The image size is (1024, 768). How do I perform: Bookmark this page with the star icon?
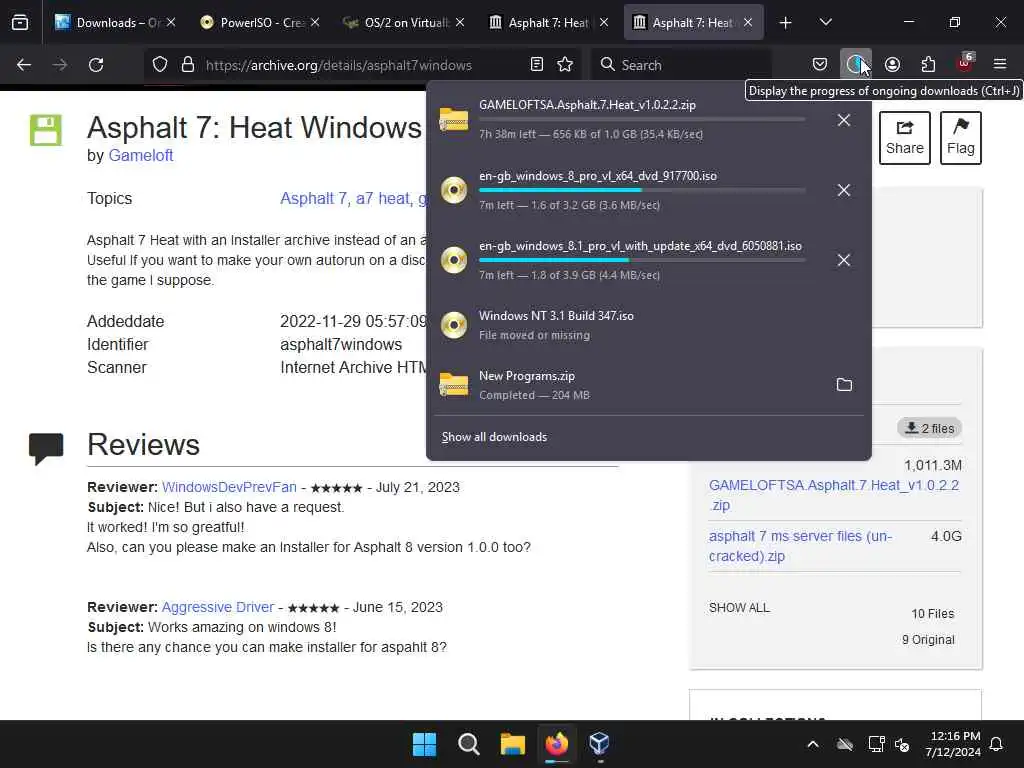(x=566, y=65)
